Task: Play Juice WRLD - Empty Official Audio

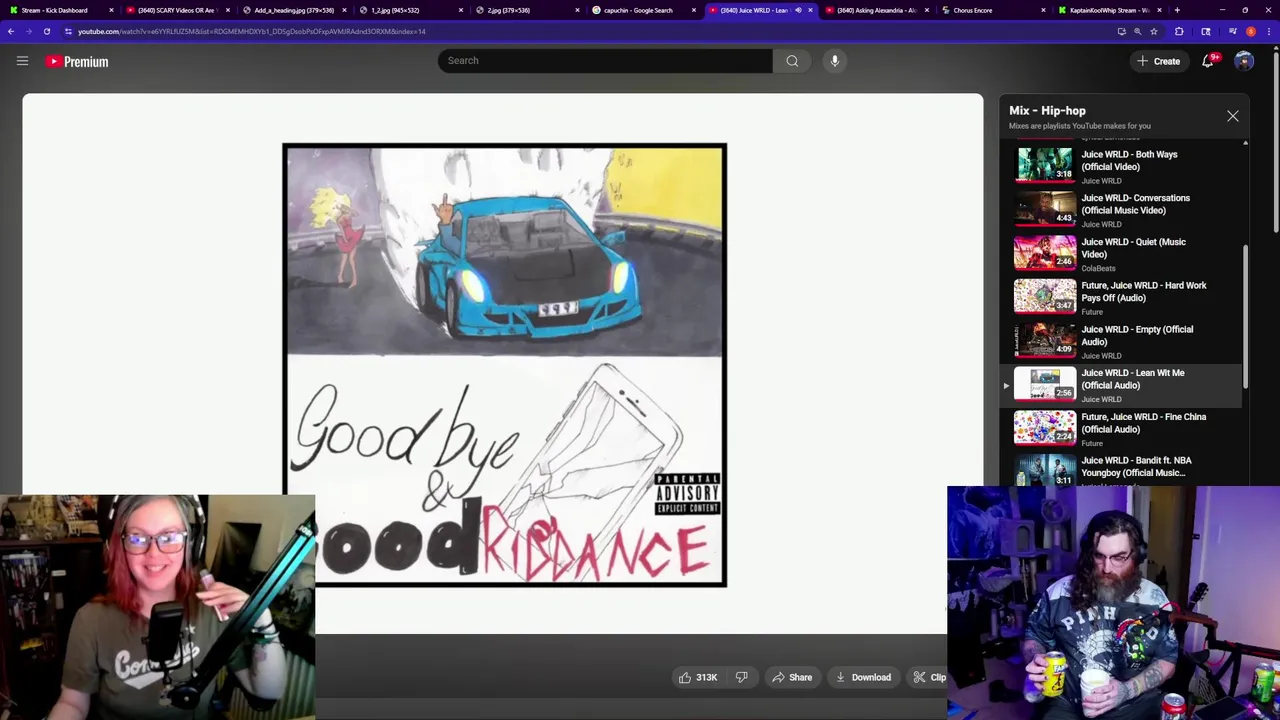Action: [1123, 342]
